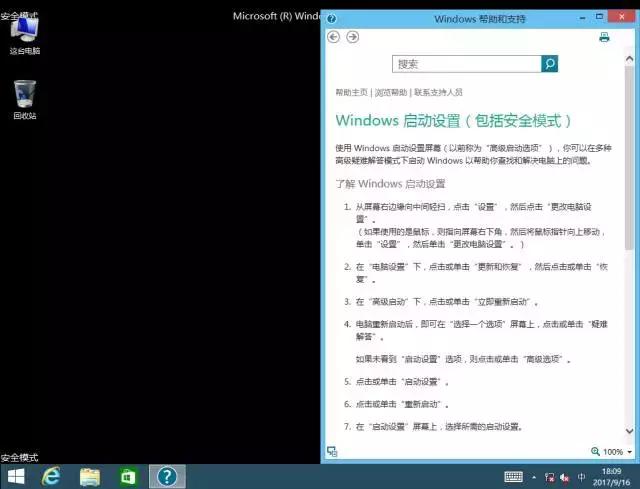
Task: Open the 联系支持人员 link
Action: [x=438, y=92]
